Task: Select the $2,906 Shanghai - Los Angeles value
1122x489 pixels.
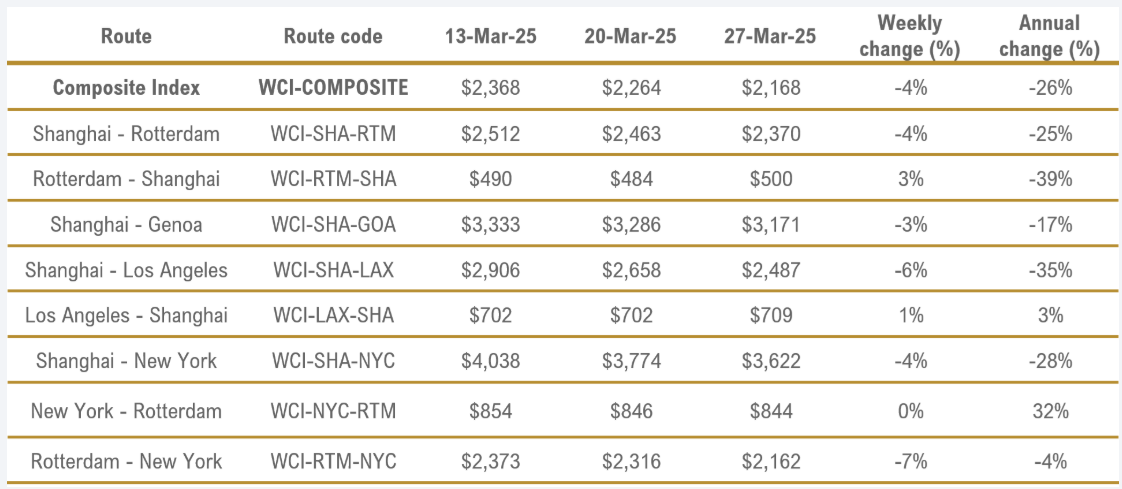Action: click(490, 271)
